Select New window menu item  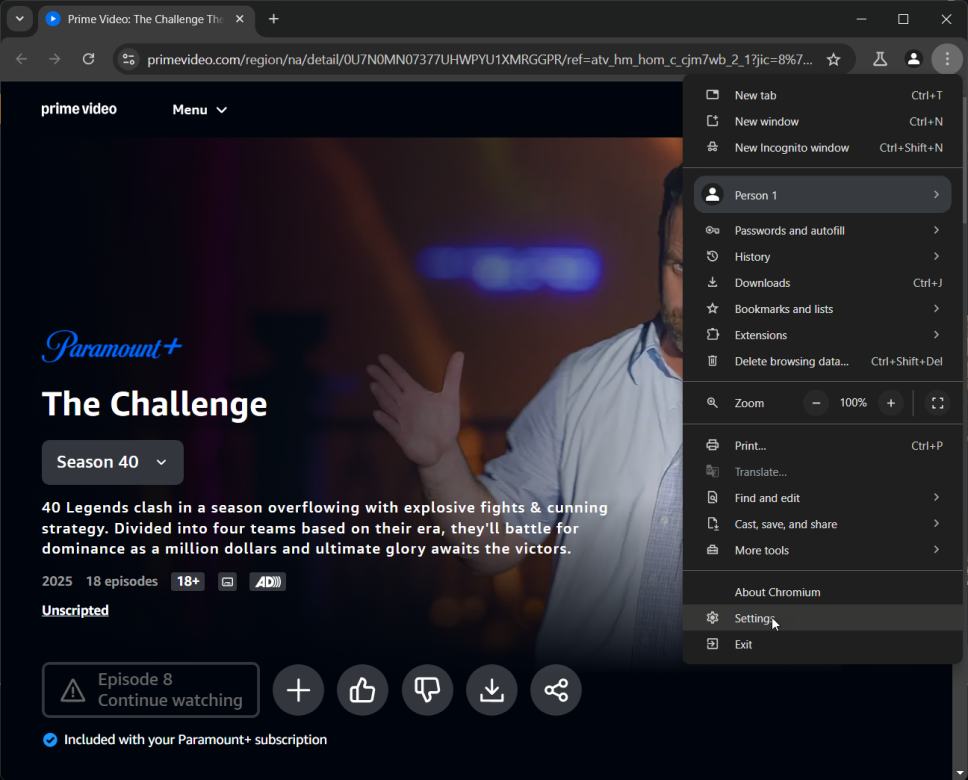822,122
